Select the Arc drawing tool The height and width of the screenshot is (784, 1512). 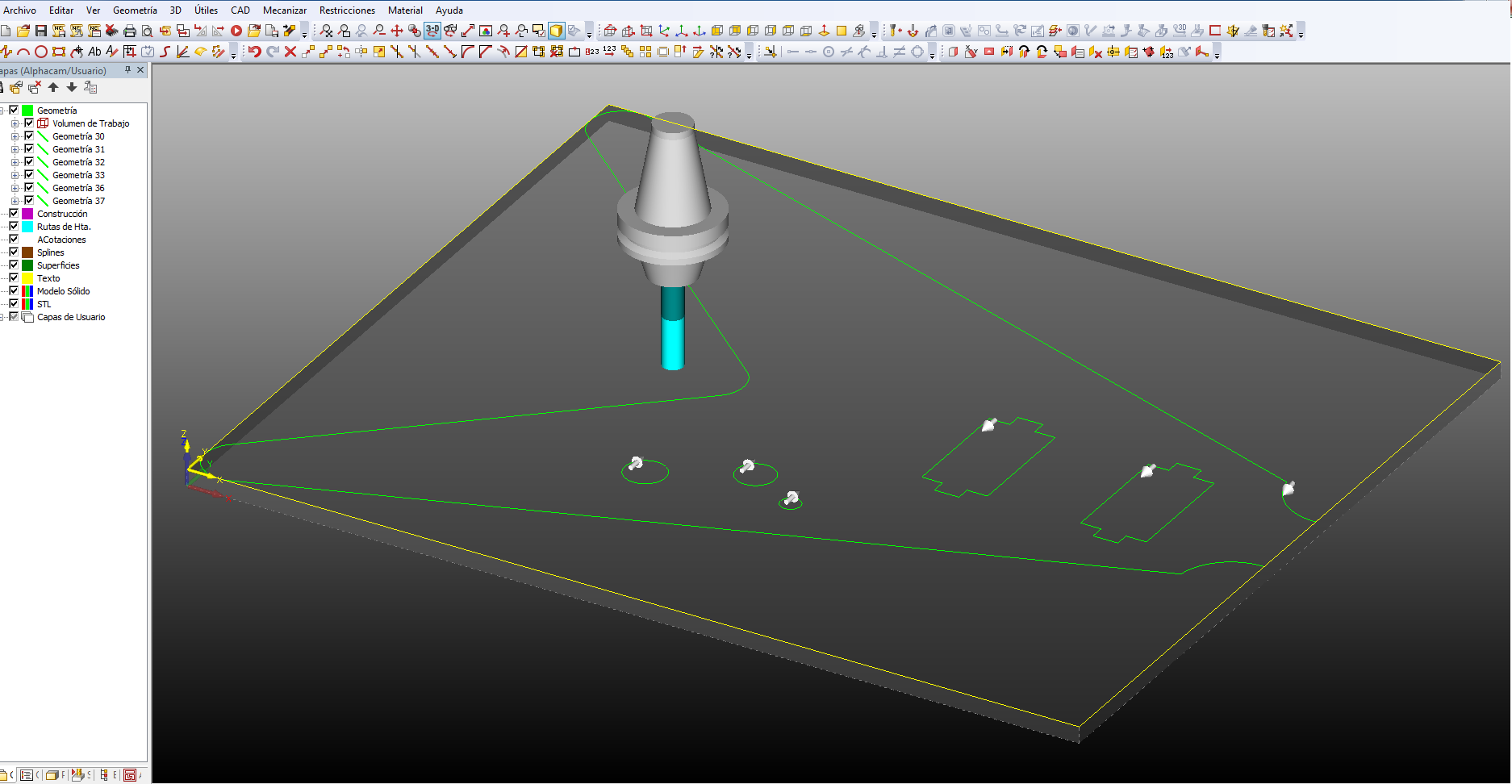(x=23, y=52)
